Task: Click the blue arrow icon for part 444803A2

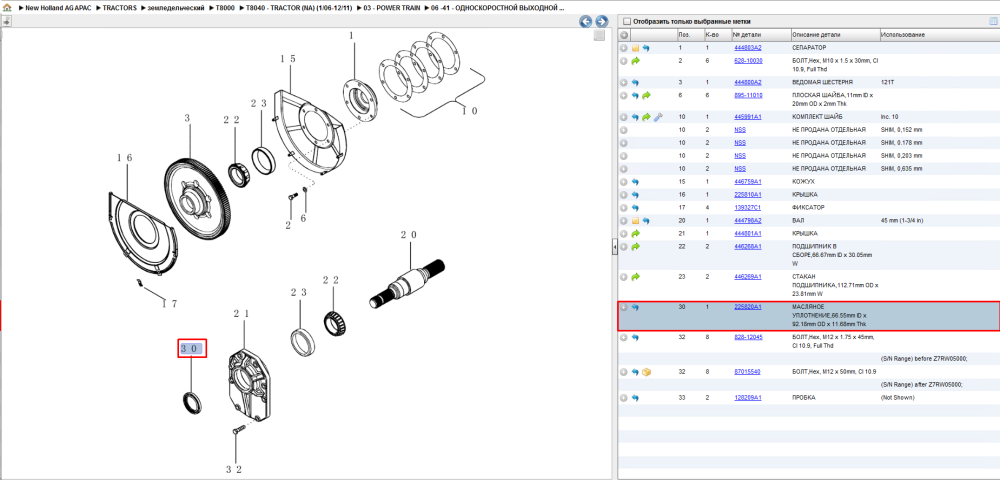Action: click(x=645, y=48)
